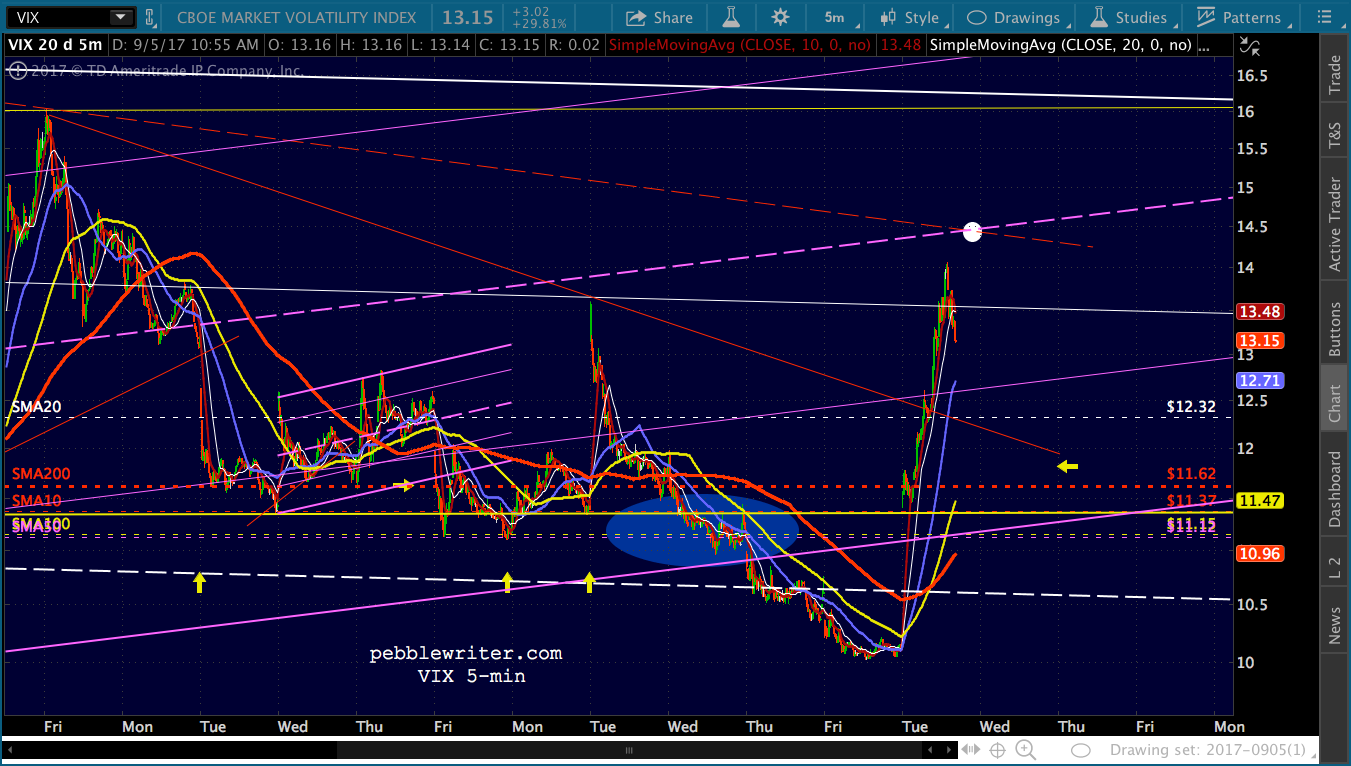Open the VIX symbol dropdown arrow

click(x=121, y=17)
